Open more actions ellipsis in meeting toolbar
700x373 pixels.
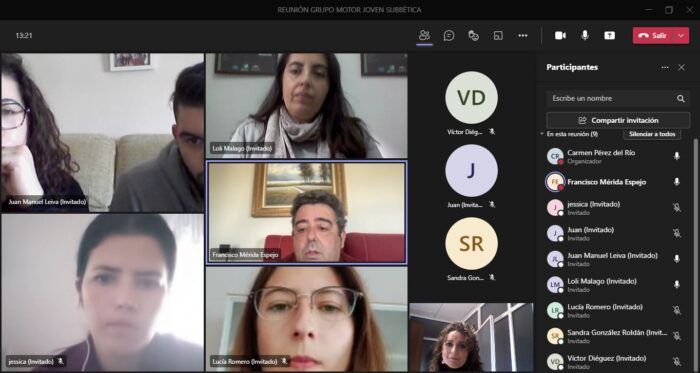click(523, 36)
